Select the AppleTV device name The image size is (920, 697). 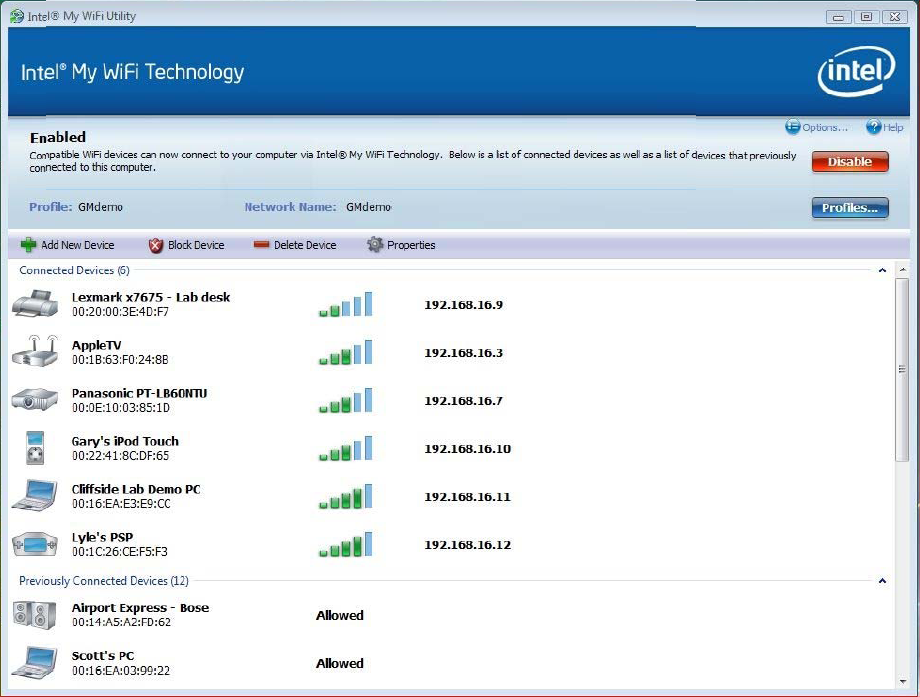(96, 345)
